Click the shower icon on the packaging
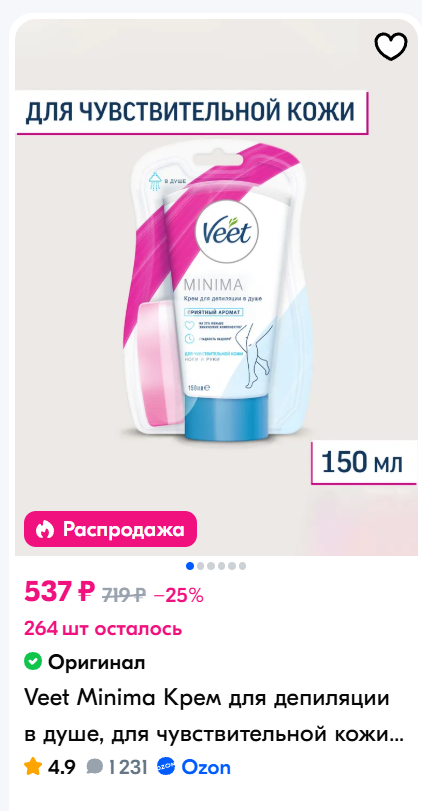Viewport: 422px width, 811px height. (155, 182)
